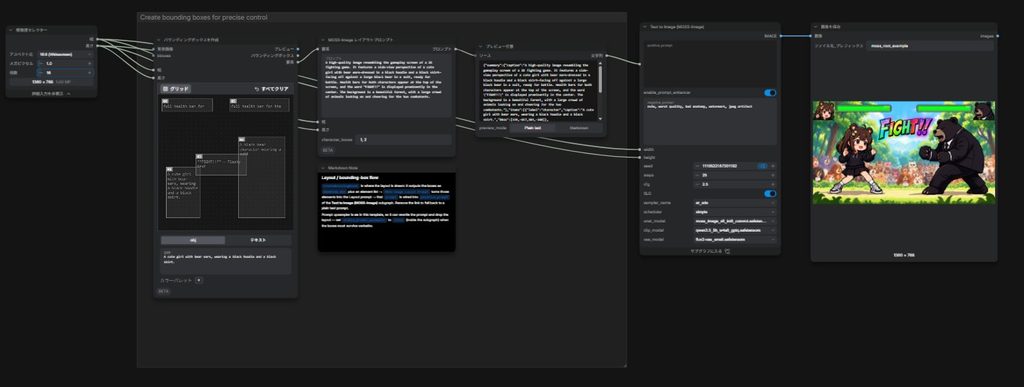Choose Plain text preview mode
Screen dimensions: 1024x387
532,128
